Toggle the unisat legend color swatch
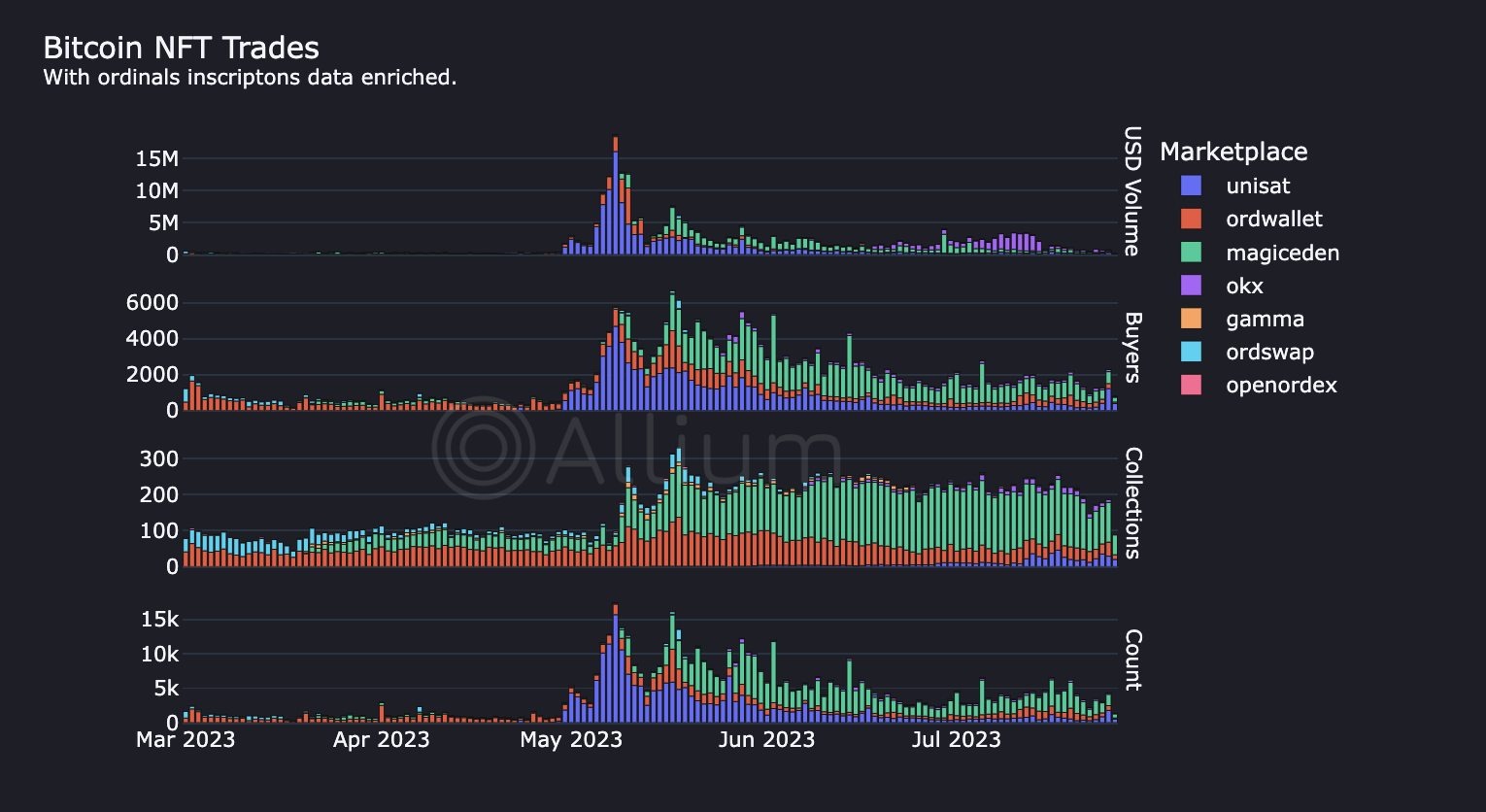The height and width of the screenshot is (812, 1486). pyautogui.click(x=1191, y=186)
